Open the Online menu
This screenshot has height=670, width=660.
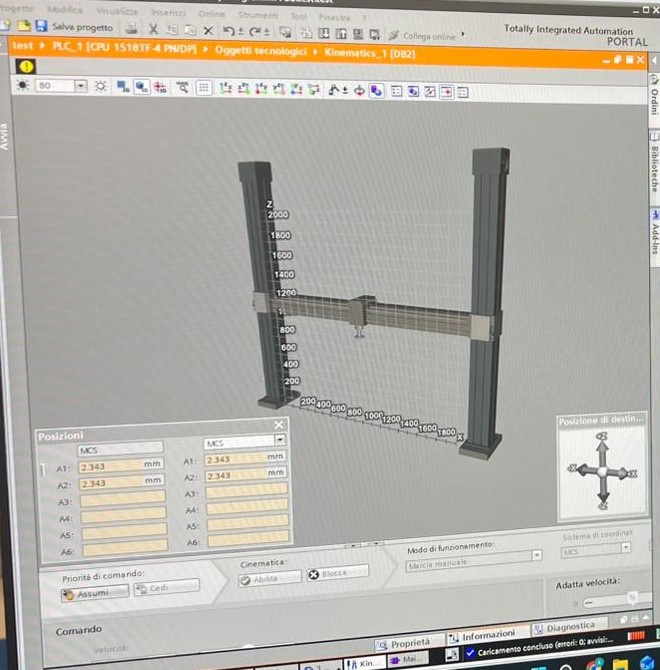212,14
